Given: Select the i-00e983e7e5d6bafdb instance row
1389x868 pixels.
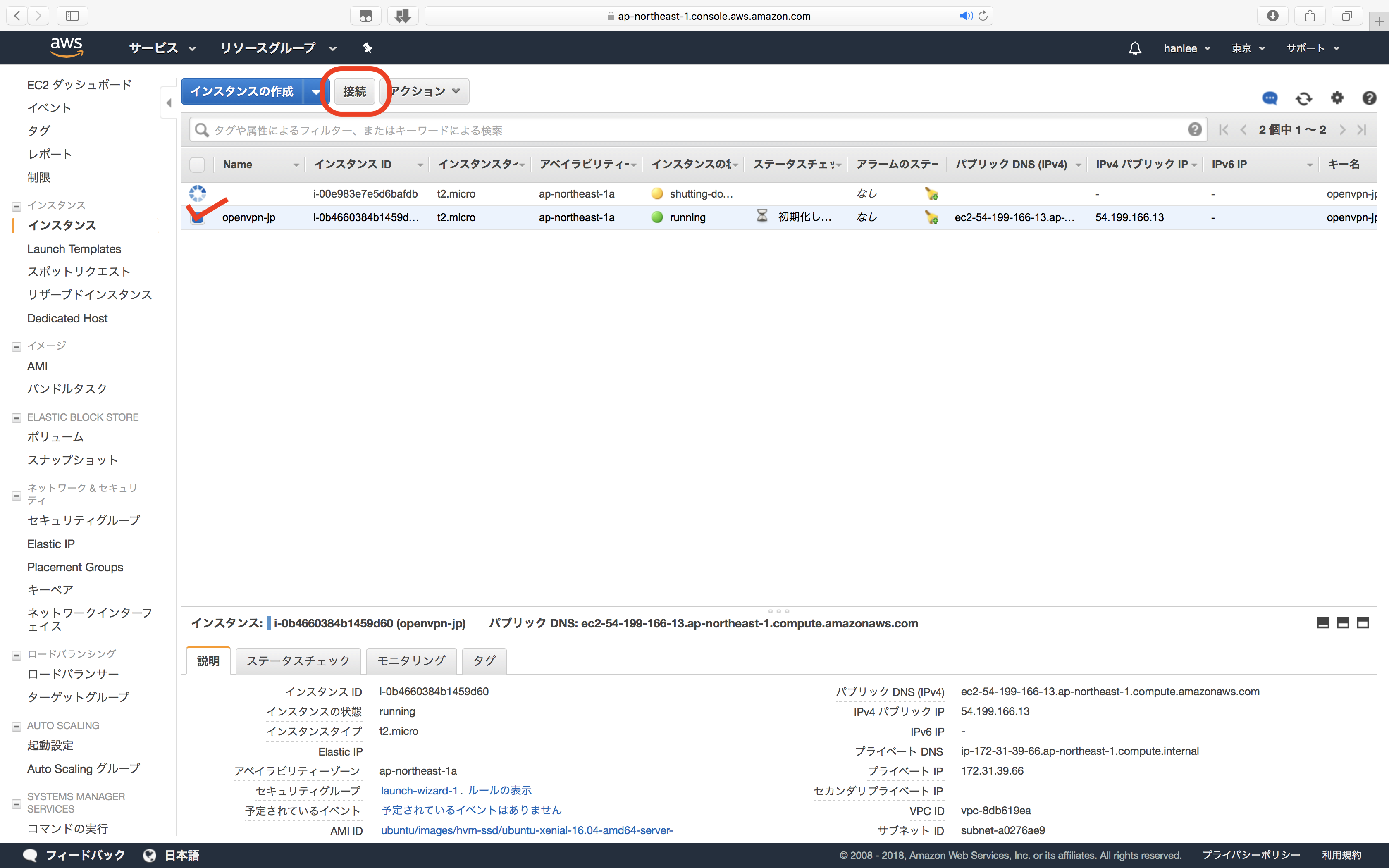Looking at the screenshot, I should (779, 194).
